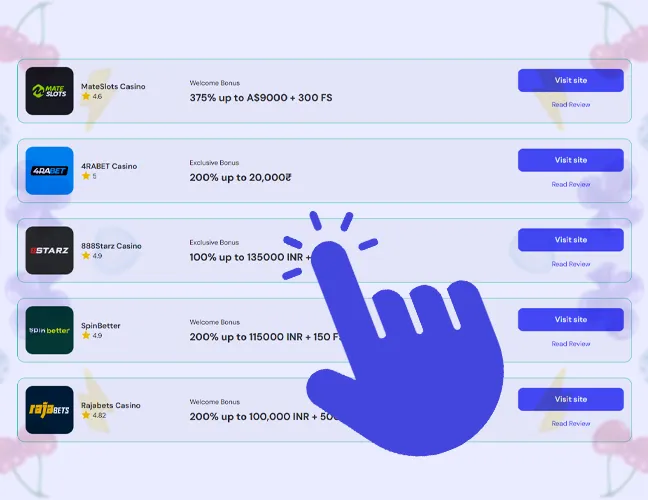Click the 4RABET casino logo icon
This screenshot has width=648, height=500.
pos(50,171)
